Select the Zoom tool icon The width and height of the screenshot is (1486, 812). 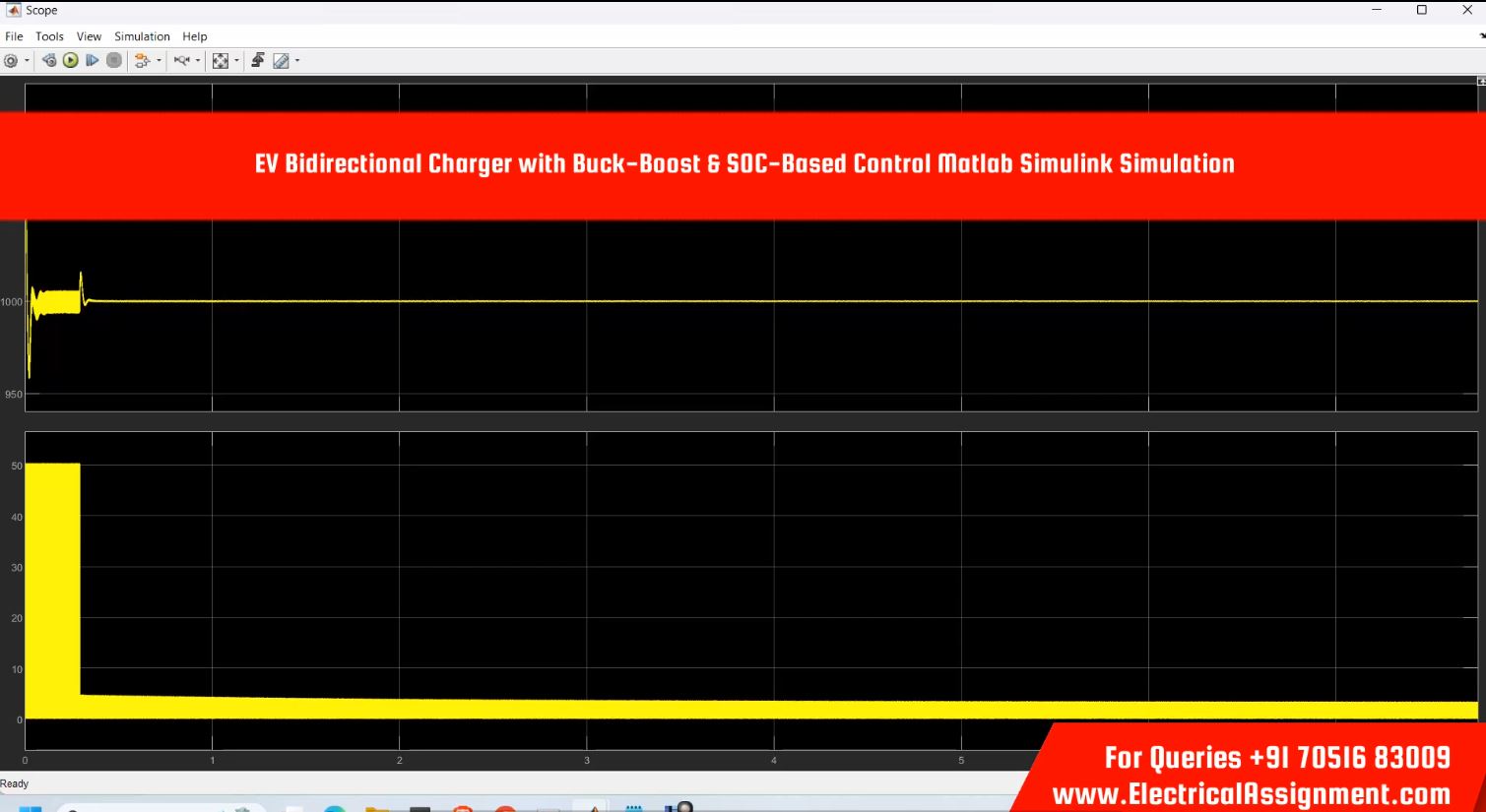(x=181, y=61)
